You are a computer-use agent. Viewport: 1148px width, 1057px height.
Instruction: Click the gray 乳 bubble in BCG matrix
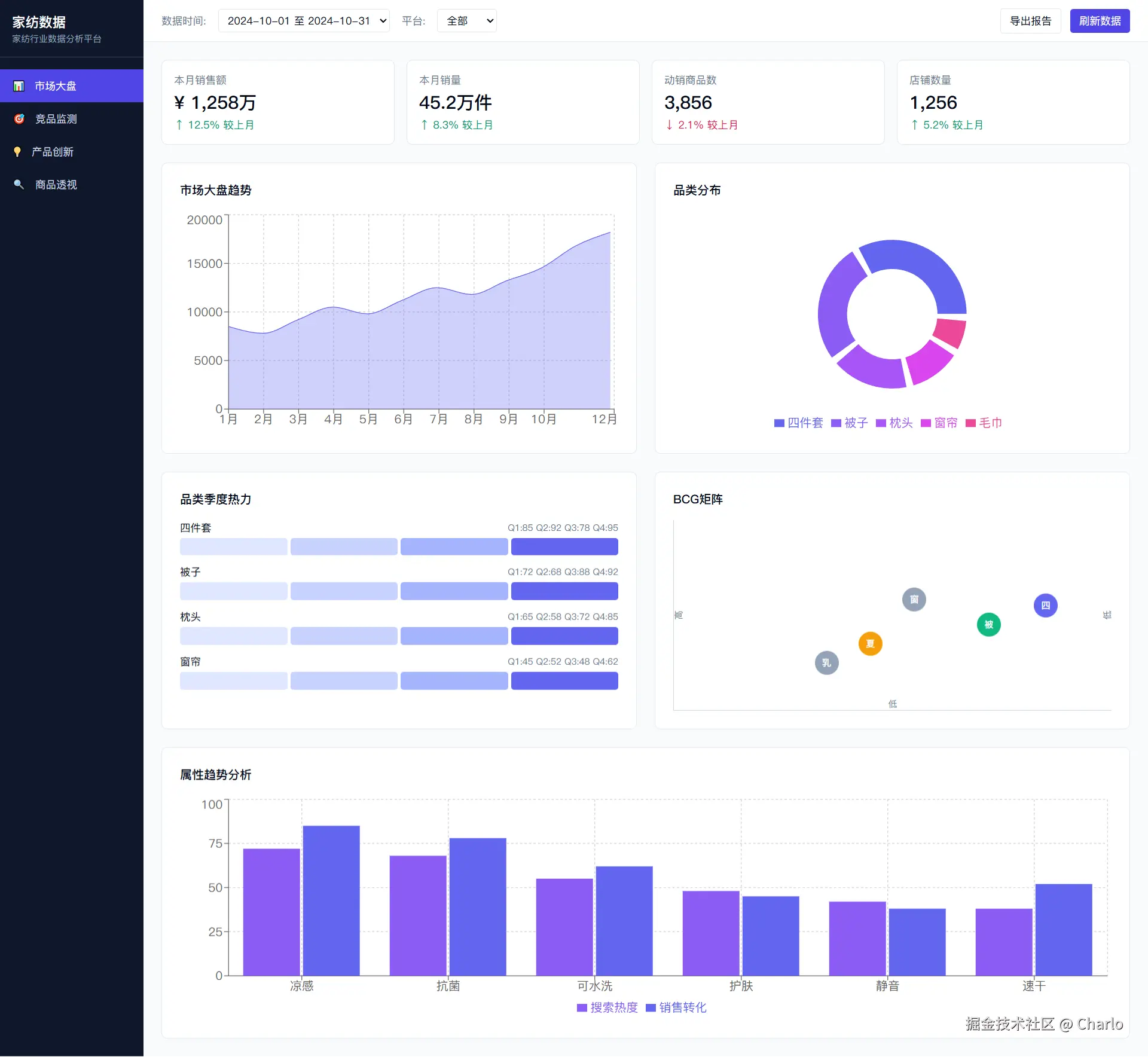click(x=826, y=663)
